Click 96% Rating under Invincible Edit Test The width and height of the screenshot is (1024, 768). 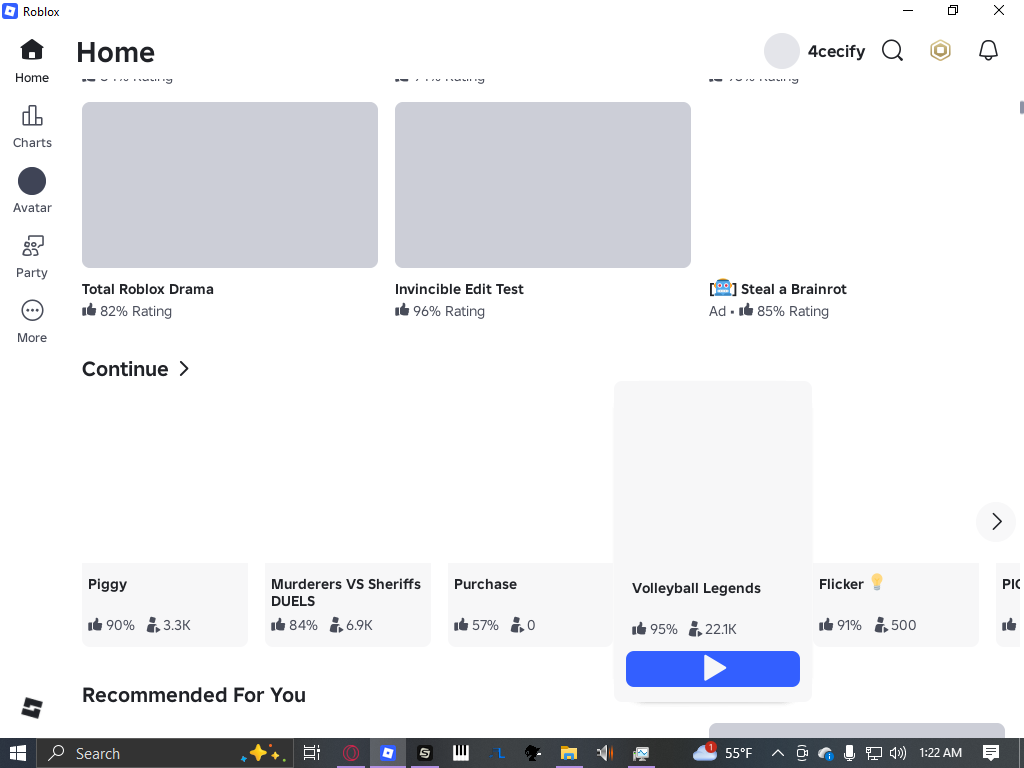coord(440,311)
